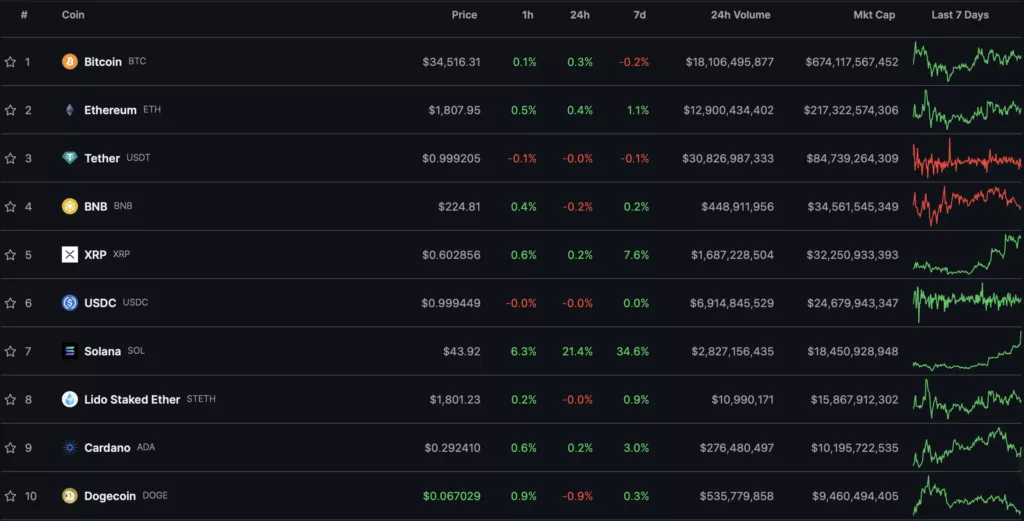Click the BNB coin logo
The image size is (1024, 521).
[70, 206]
